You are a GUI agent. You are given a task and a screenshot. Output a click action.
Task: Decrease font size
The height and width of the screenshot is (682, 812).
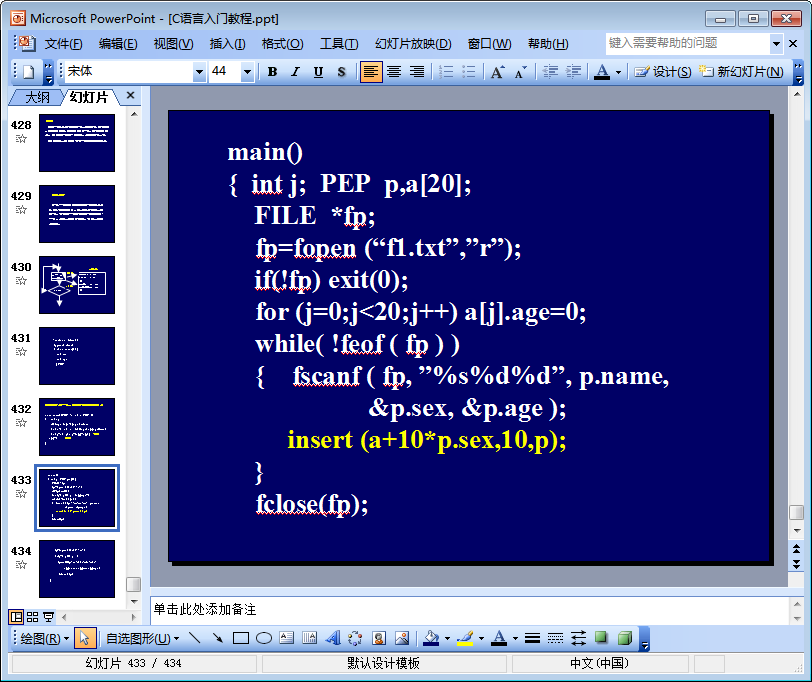click(520, 72)
